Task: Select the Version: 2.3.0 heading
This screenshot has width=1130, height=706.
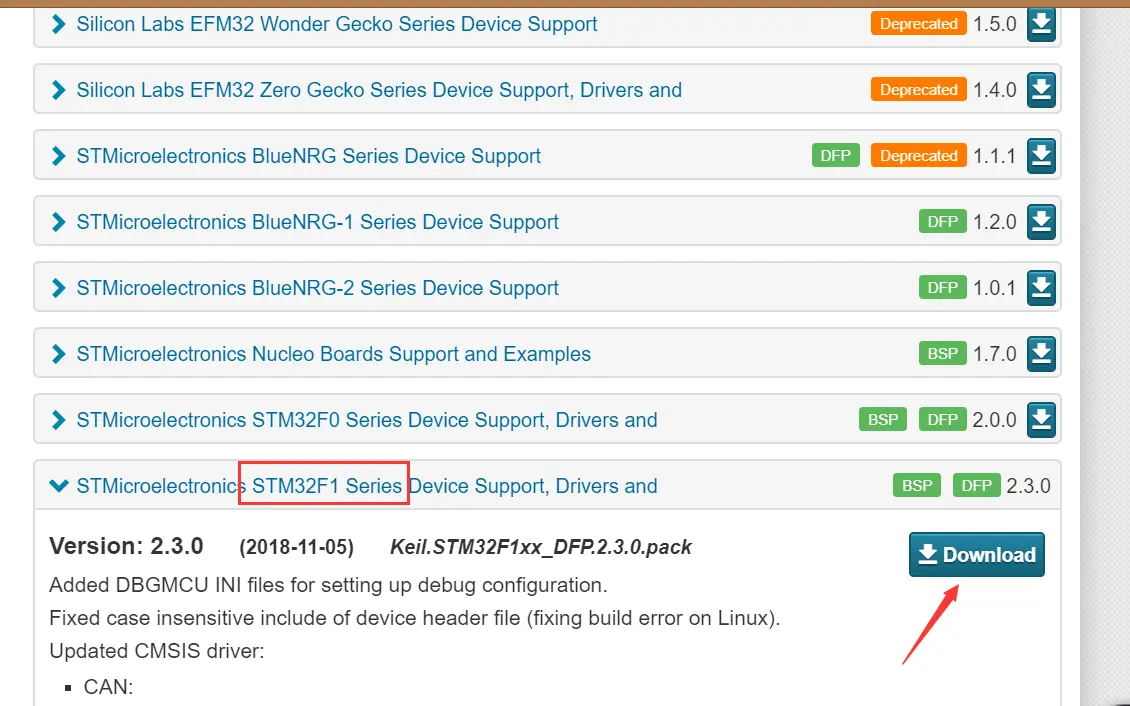Action: [x=126, y=546]
